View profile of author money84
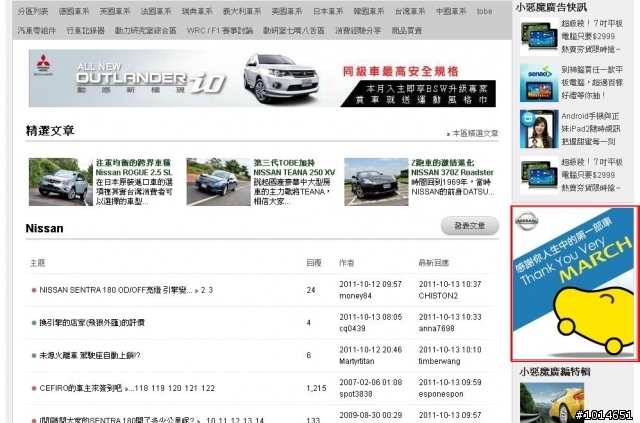 [356, 296]
